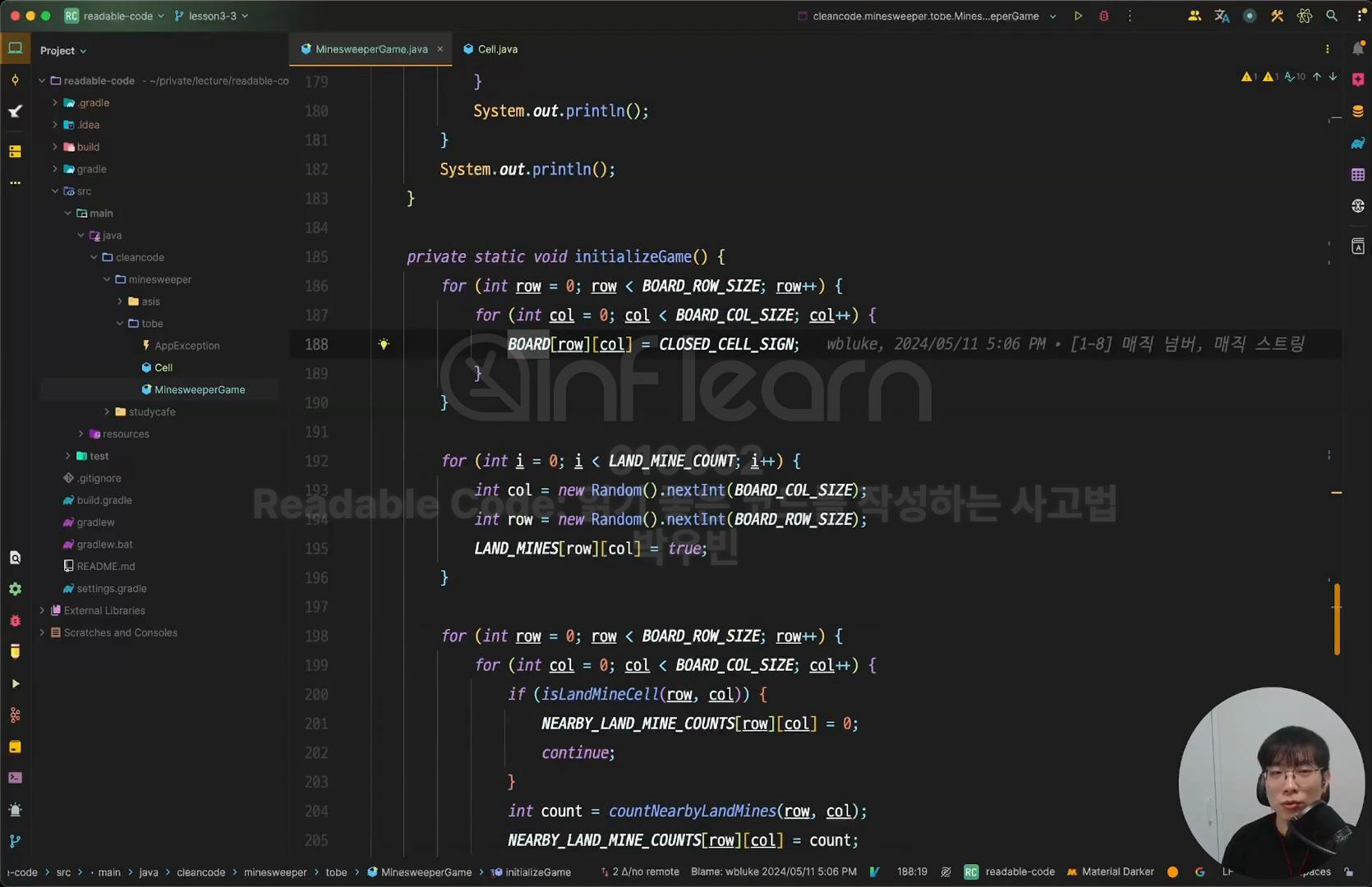Screen dimensions: 1372x887
Task: Click the initializeGame breadcrumb
Action: tap(531, 872)
